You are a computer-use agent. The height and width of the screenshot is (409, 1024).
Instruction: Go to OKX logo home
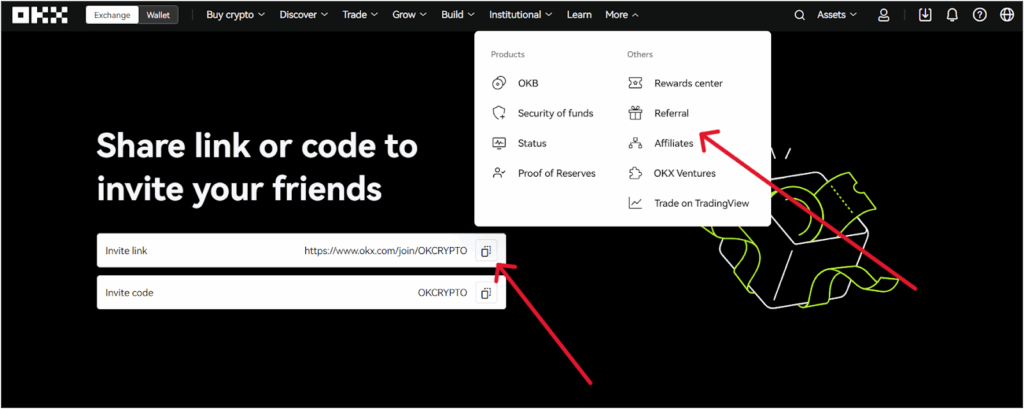click(x=40, y=15)
